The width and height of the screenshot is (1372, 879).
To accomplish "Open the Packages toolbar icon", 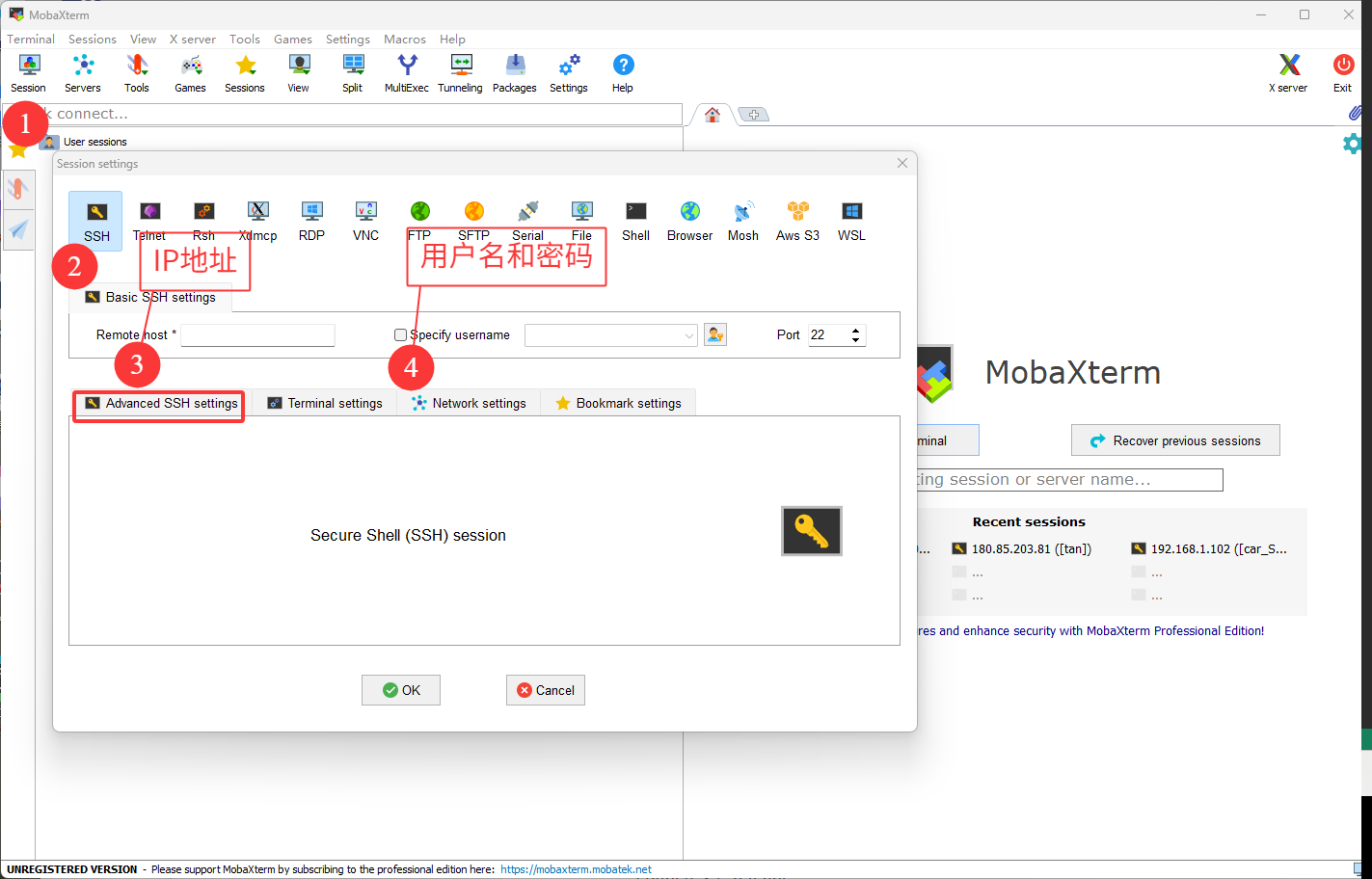I will (515, 73).
